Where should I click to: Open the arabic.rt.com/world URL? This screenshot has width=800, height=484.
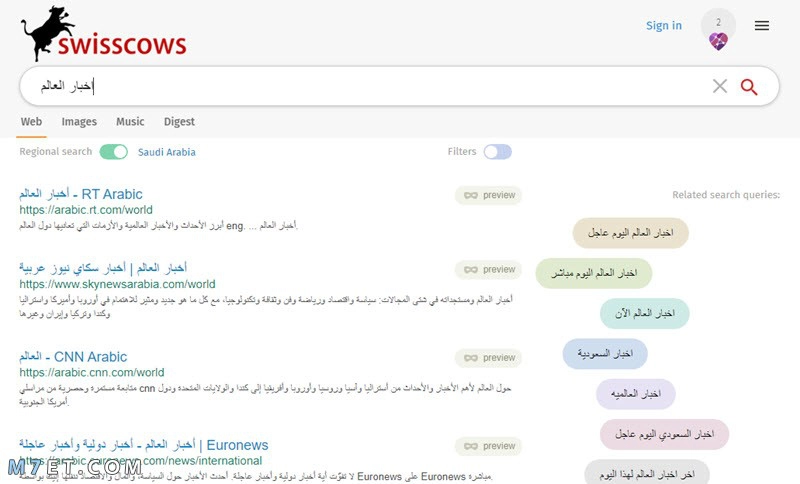[x=86, y=210]
